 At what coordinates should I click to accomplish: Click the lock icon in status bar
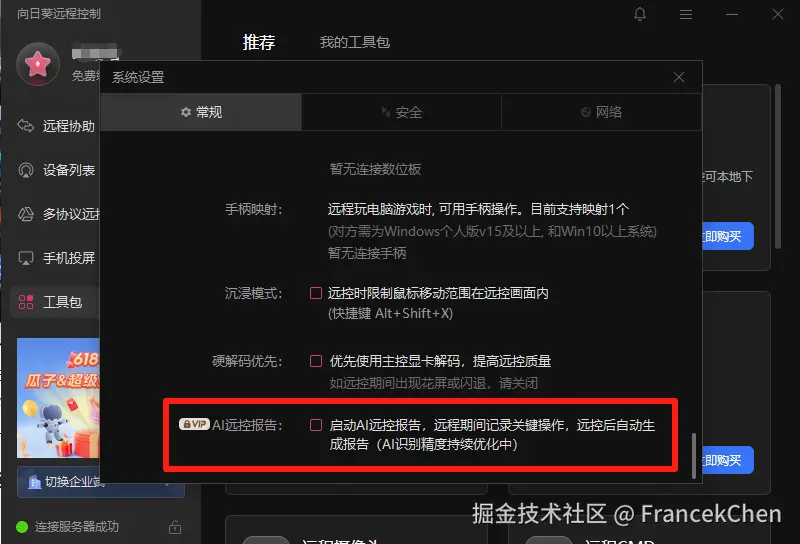tap(175, 527)
